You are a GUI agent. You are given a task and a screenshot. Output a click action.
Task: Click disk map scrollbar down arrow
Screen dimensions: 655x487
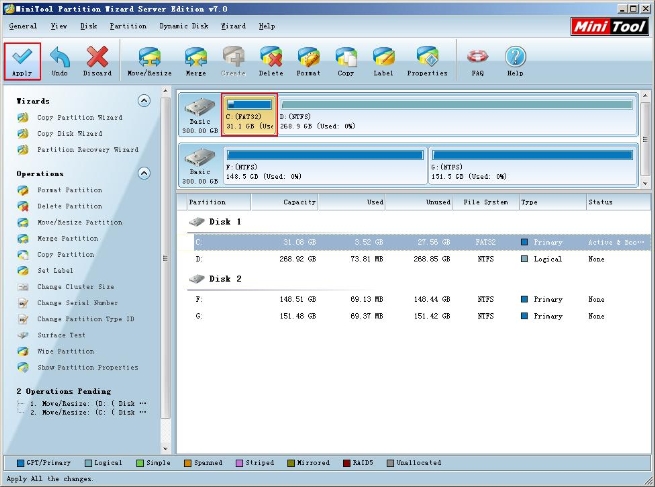(645, 183)
